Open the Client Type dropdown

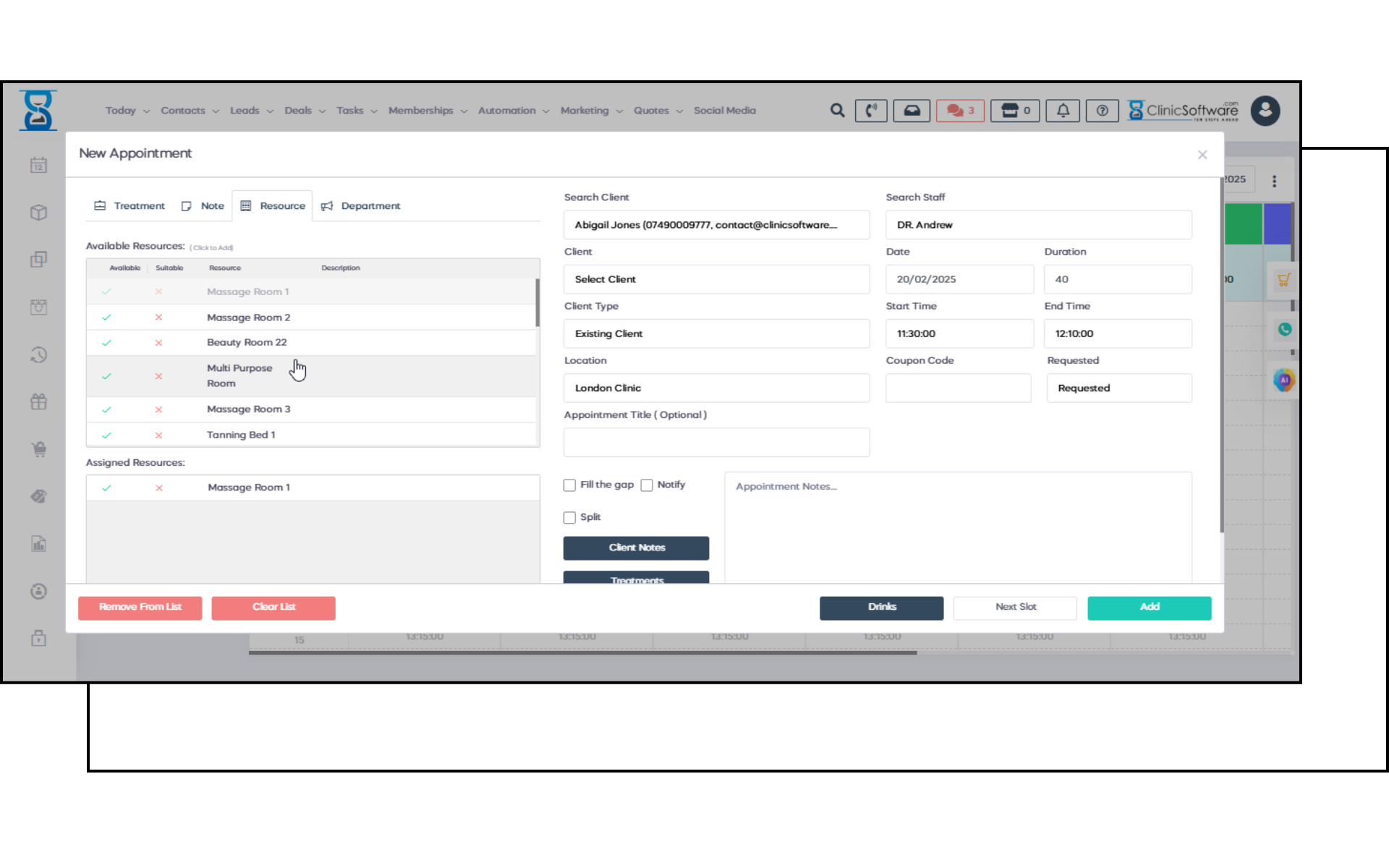[716, 333]
